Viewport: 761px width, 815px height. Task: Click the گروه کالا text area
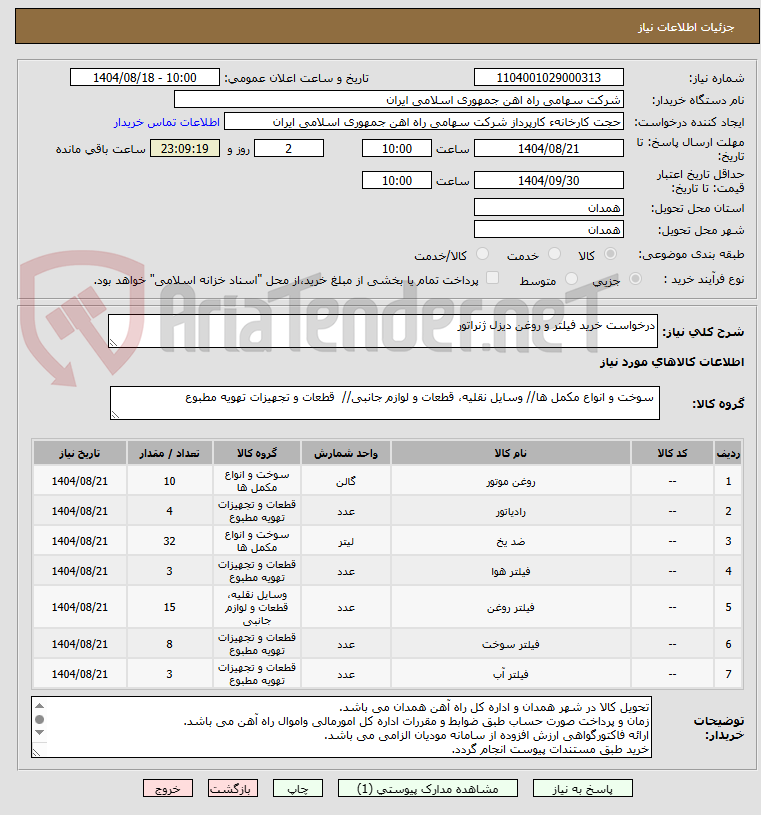(385, 402)
